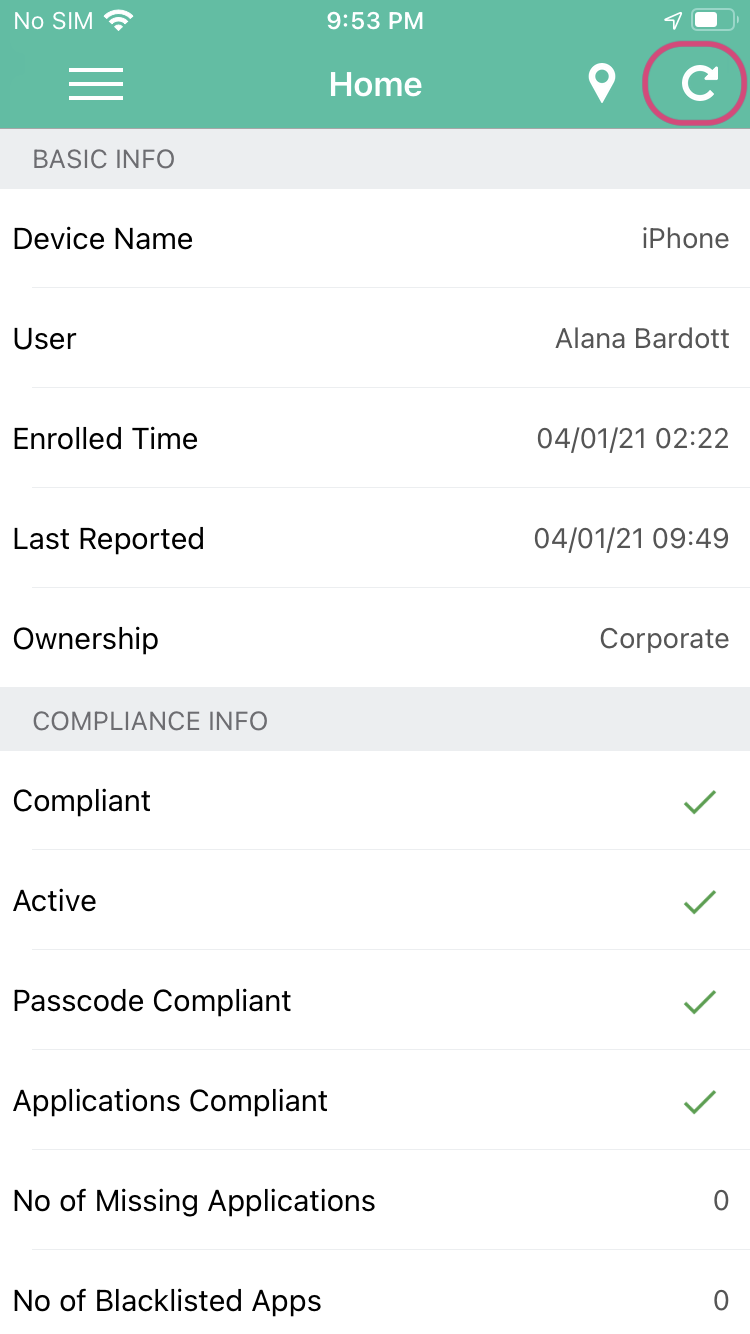Tap the Passcode Compliant checkmark
The image size is (750, 1334).
click(699, 1001)
